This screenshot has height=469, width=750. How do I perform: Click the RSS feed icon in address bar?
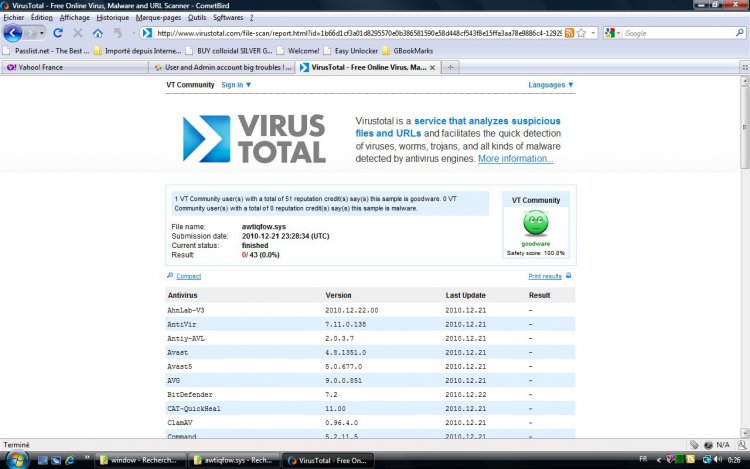tap(569, 33)
